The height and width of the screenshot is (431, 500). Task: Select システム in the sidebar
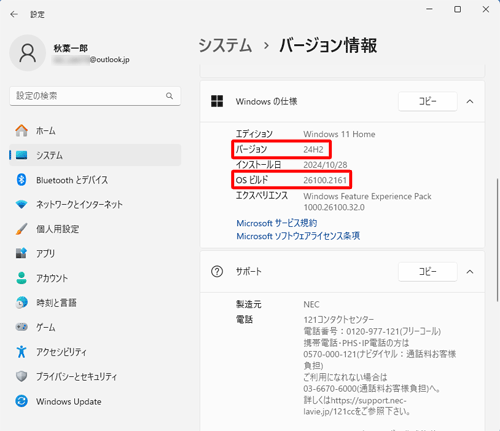pyautogui.click(x=95, y=155)
